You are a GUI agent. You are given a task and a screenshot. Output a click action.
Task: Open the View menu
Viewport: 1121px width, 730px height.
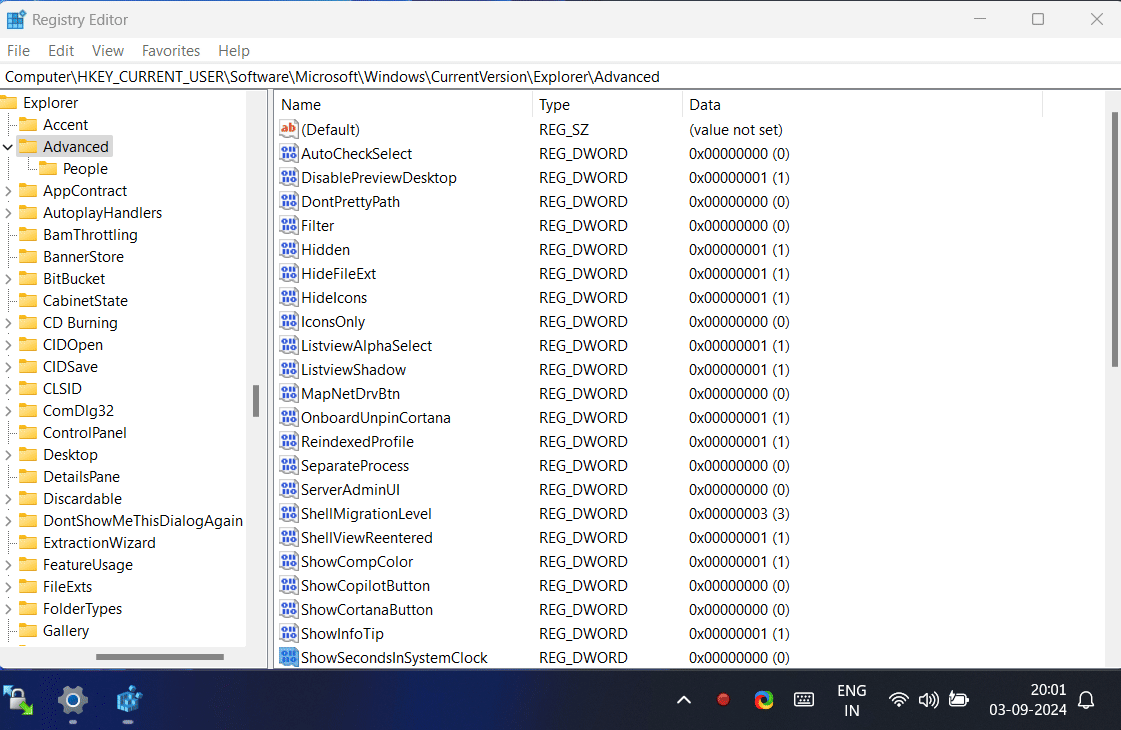(108, 51)
